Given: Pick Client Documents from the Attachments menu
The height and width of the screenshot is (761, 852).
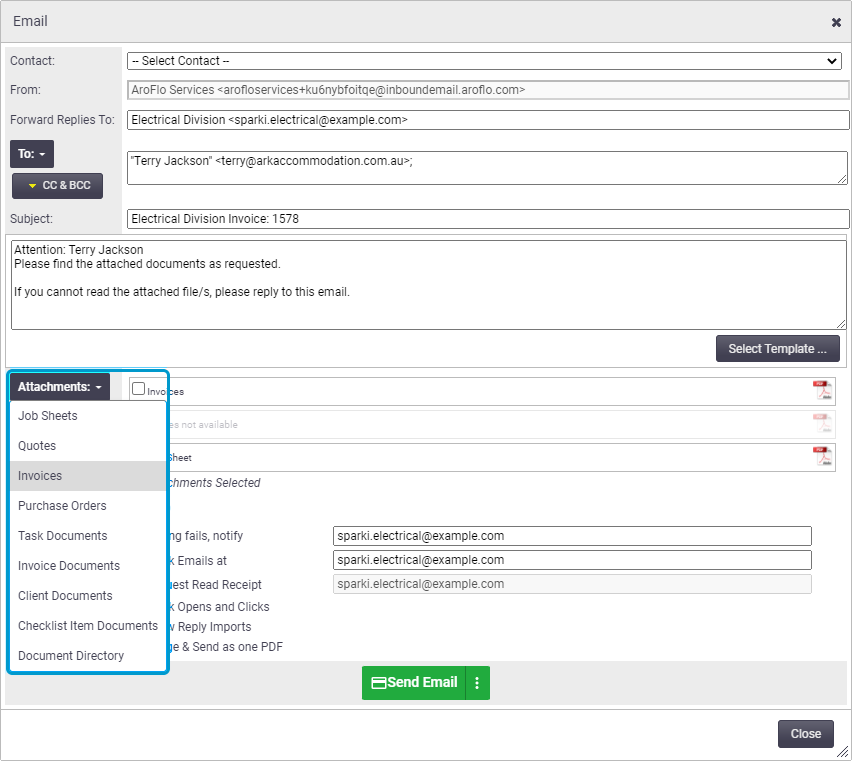Looking at the screenshot, I should (x=88, y=596).
